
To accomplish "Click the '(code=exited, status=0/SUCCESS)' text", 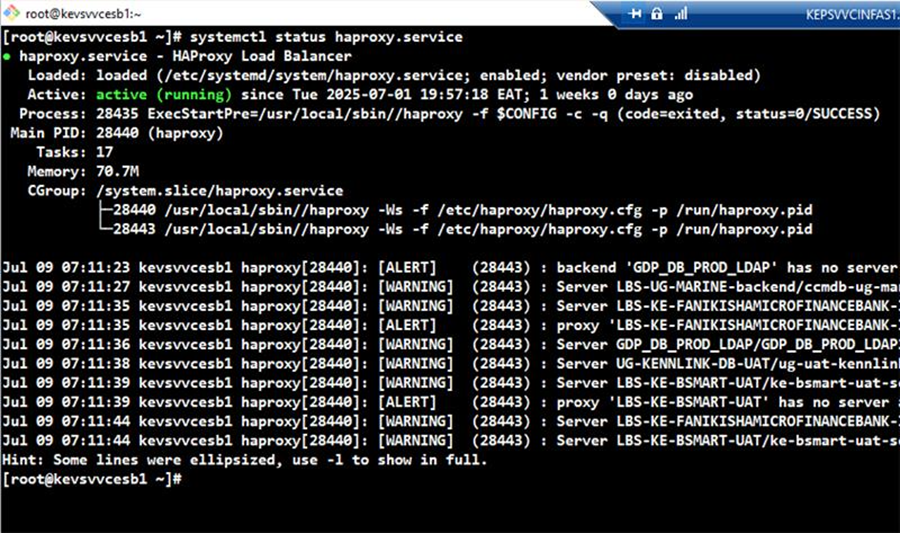I will click(x=748, y=114).
